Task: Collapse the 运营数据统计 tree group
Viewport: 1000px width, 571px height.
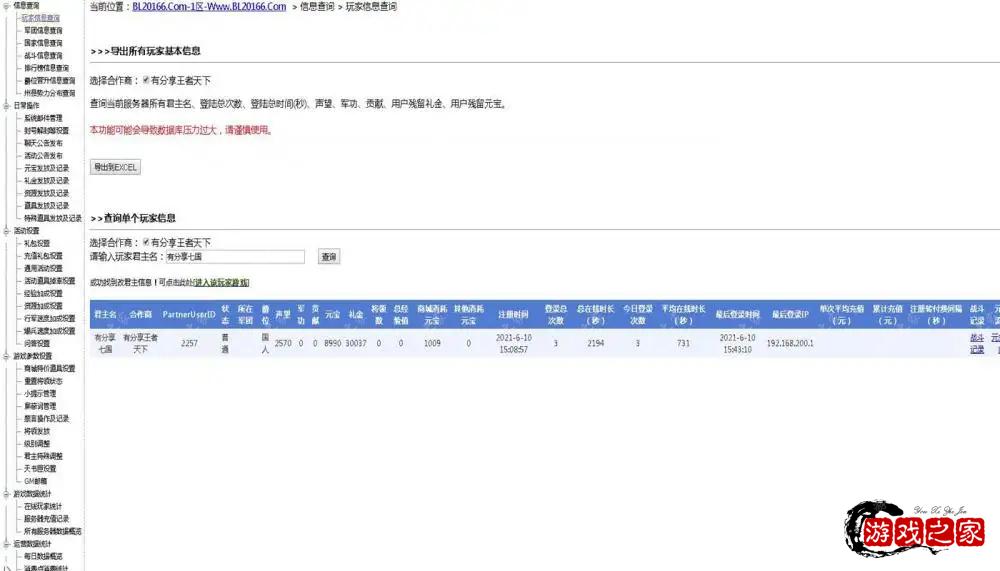Action: pyautogui.click(x=6, y=544)
